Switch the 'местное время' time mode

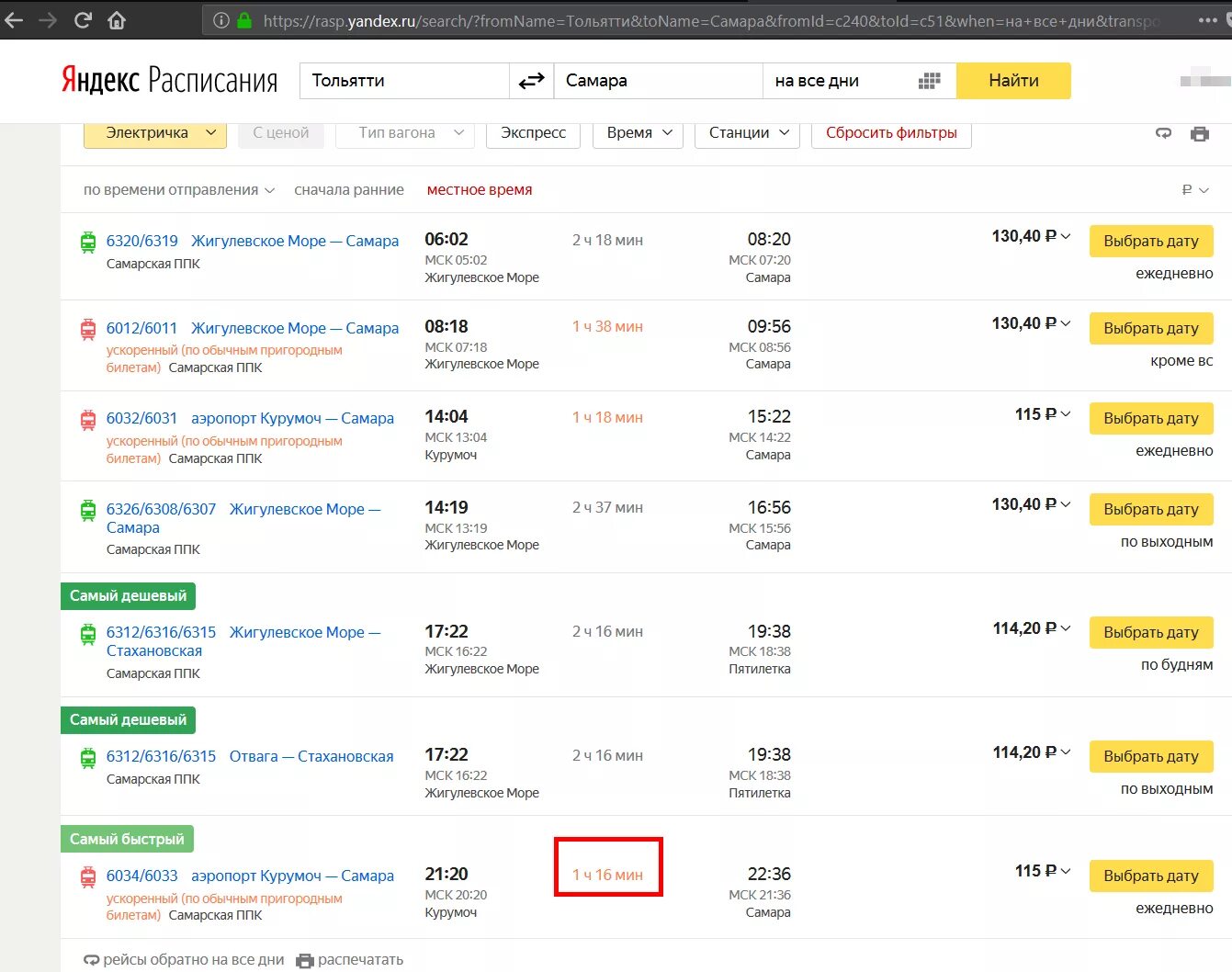point(480,190)
